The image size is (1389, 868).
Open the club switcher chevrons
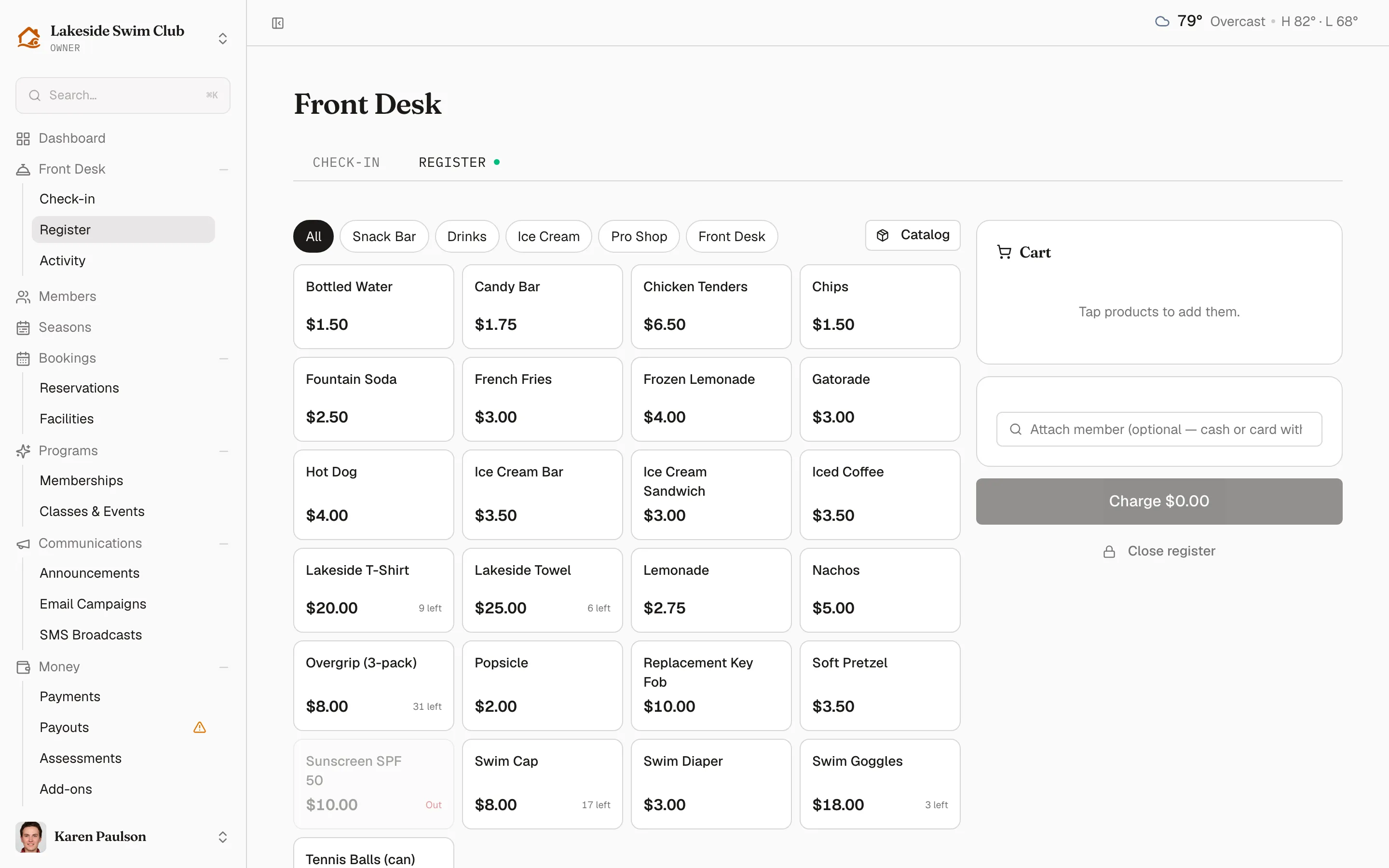(223, 39)
